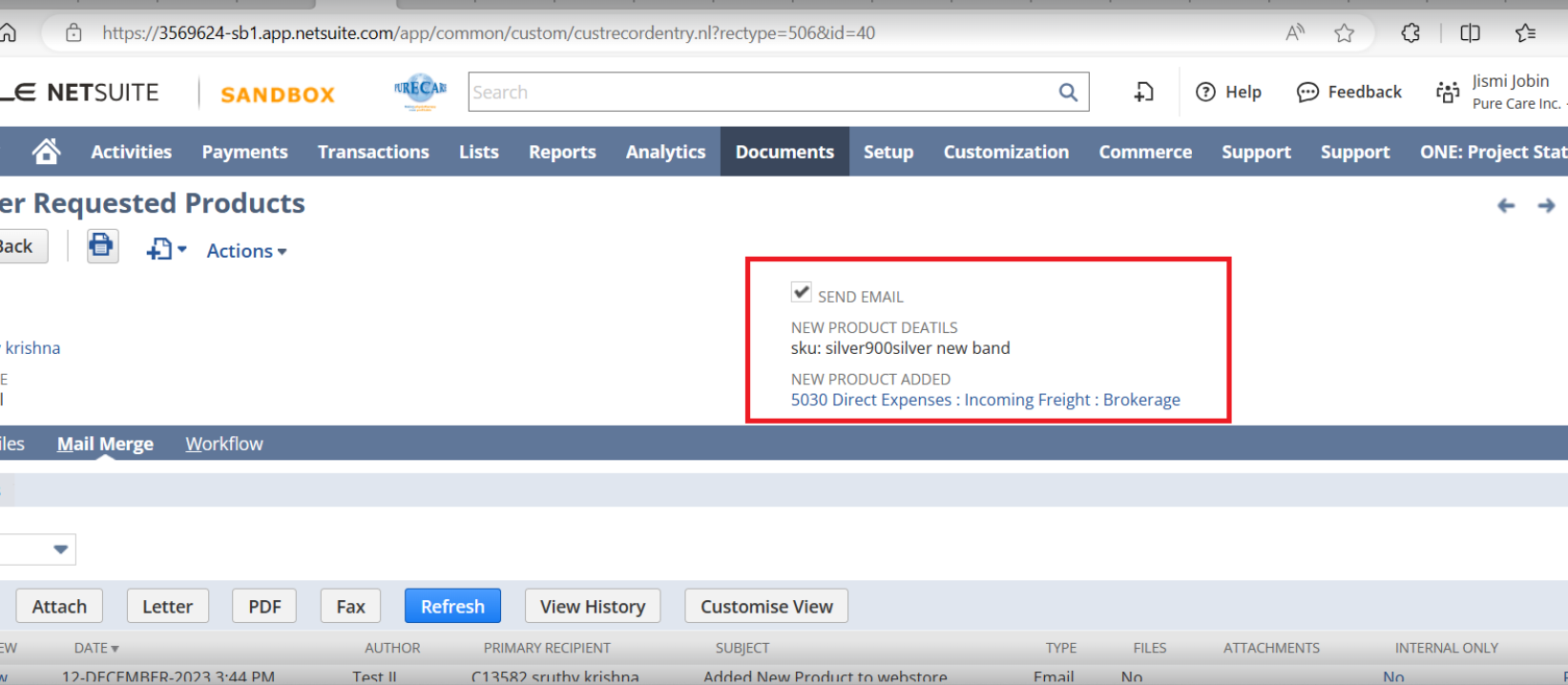The image size is (1568, 685).
Task: Open the 5030 Direct Expenses Brokerage link
Action: [985, 400]
